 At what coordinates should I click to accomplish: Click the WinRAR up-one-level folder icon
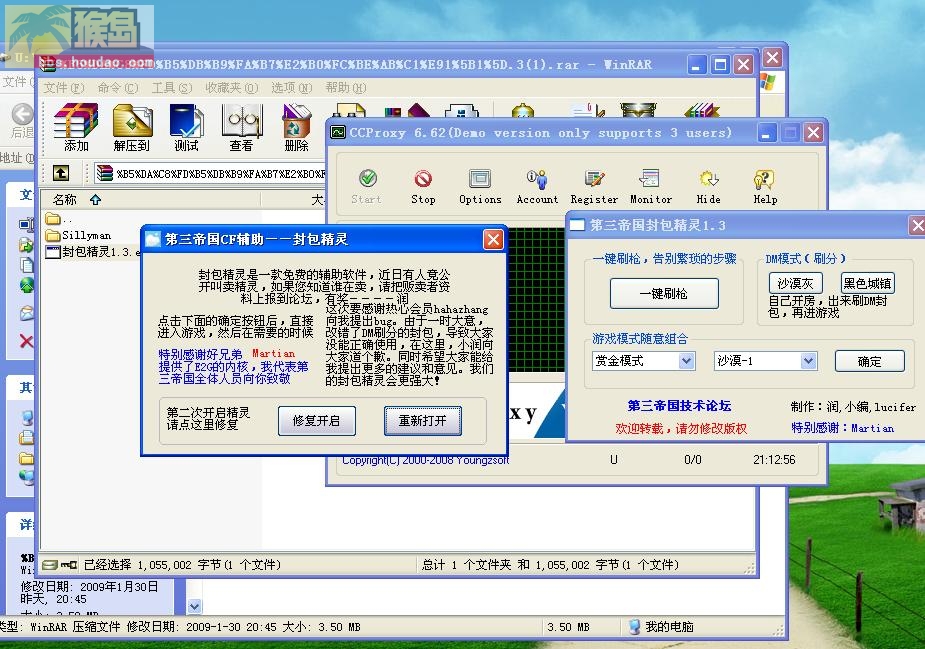coord(61,173)
